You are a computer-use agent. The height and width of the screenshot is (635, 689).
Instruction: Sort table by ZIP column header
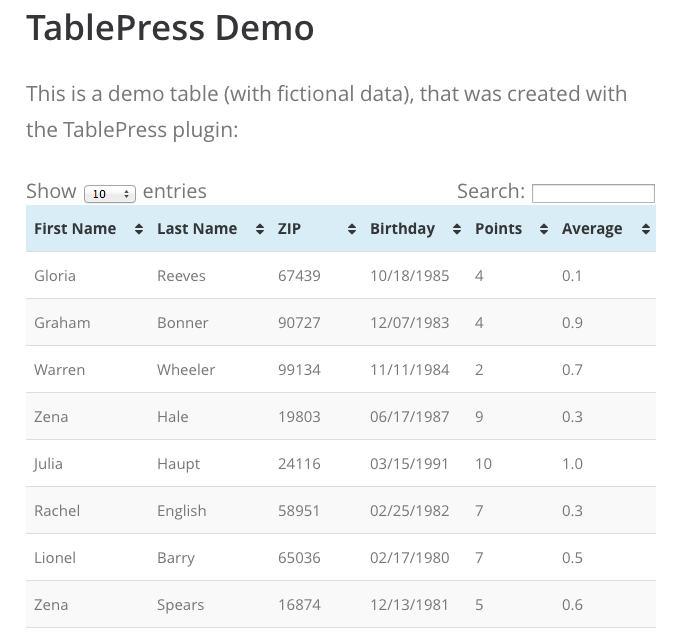coord(316,229)
